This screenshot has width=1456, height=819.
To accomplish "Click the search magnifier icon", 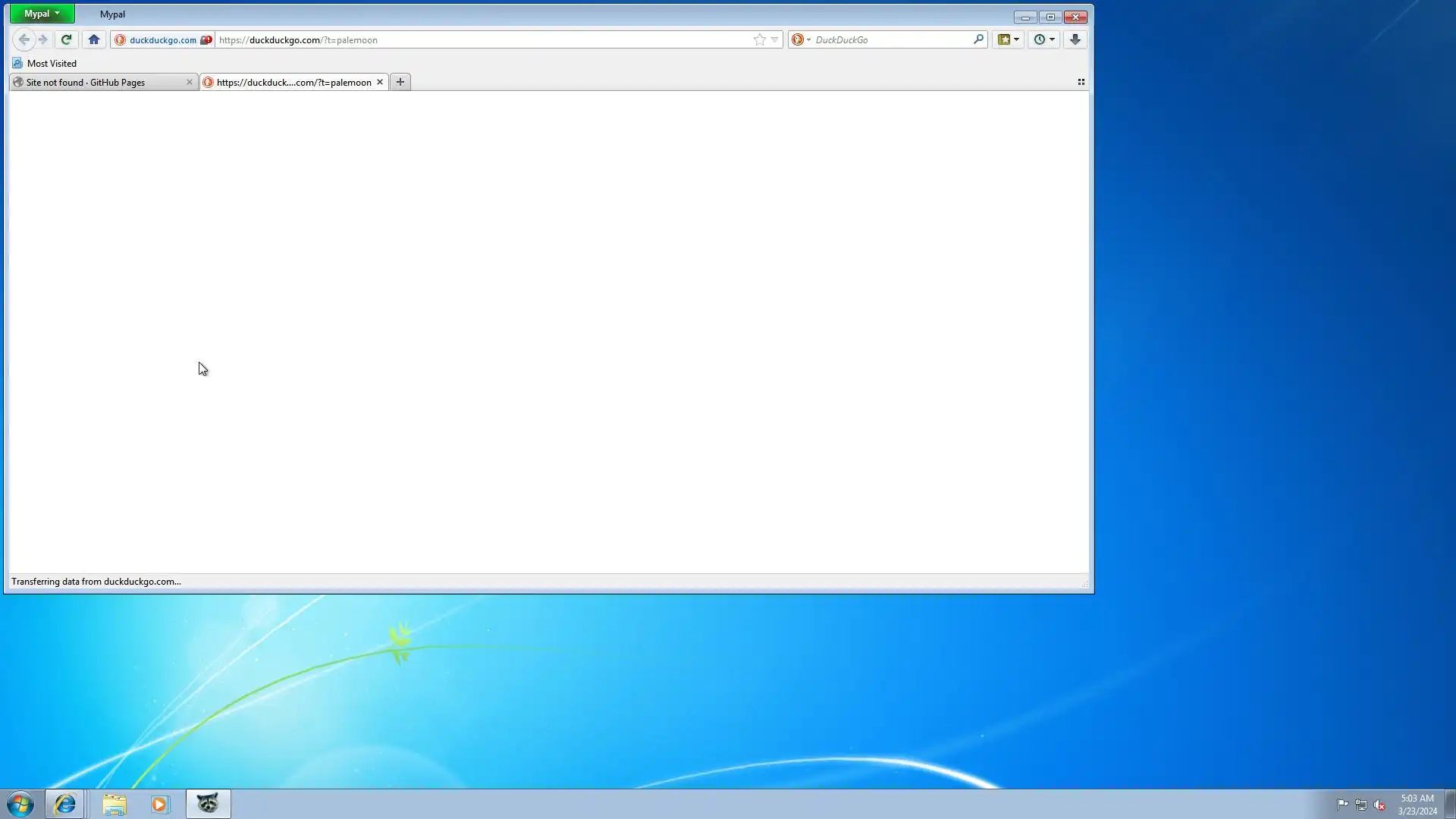I will pyautogui.click(x=978, y=39).
